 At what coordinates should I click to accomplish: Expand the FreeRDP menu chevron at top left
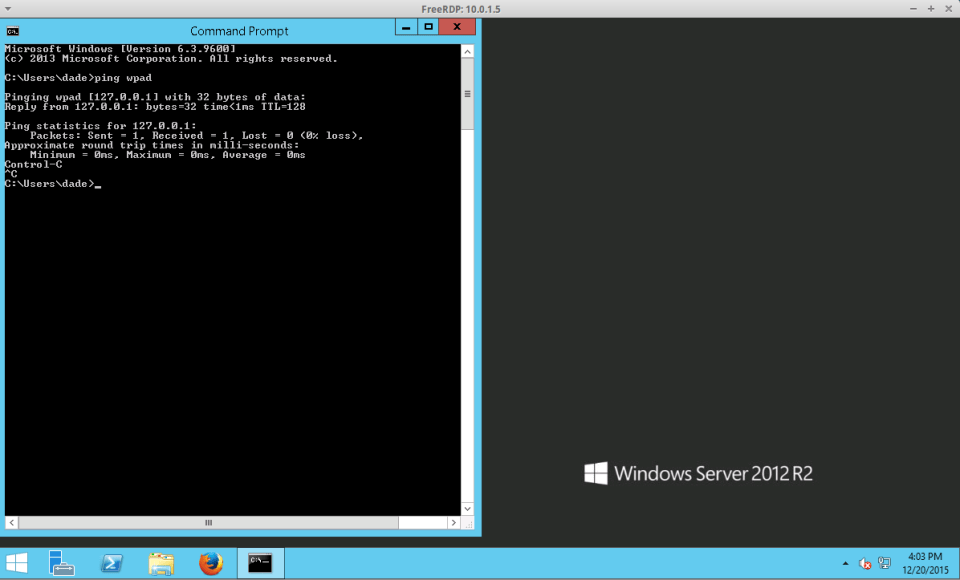9,8
